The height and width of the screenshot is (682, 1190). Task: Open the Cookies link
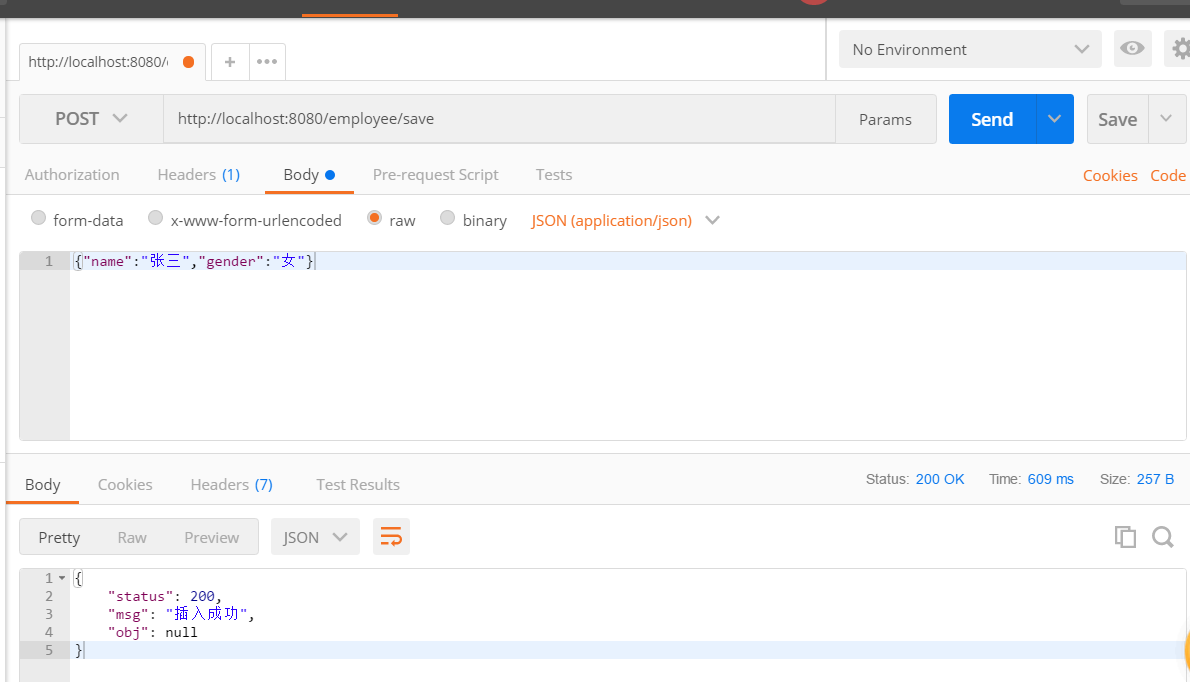[1110, 175]
